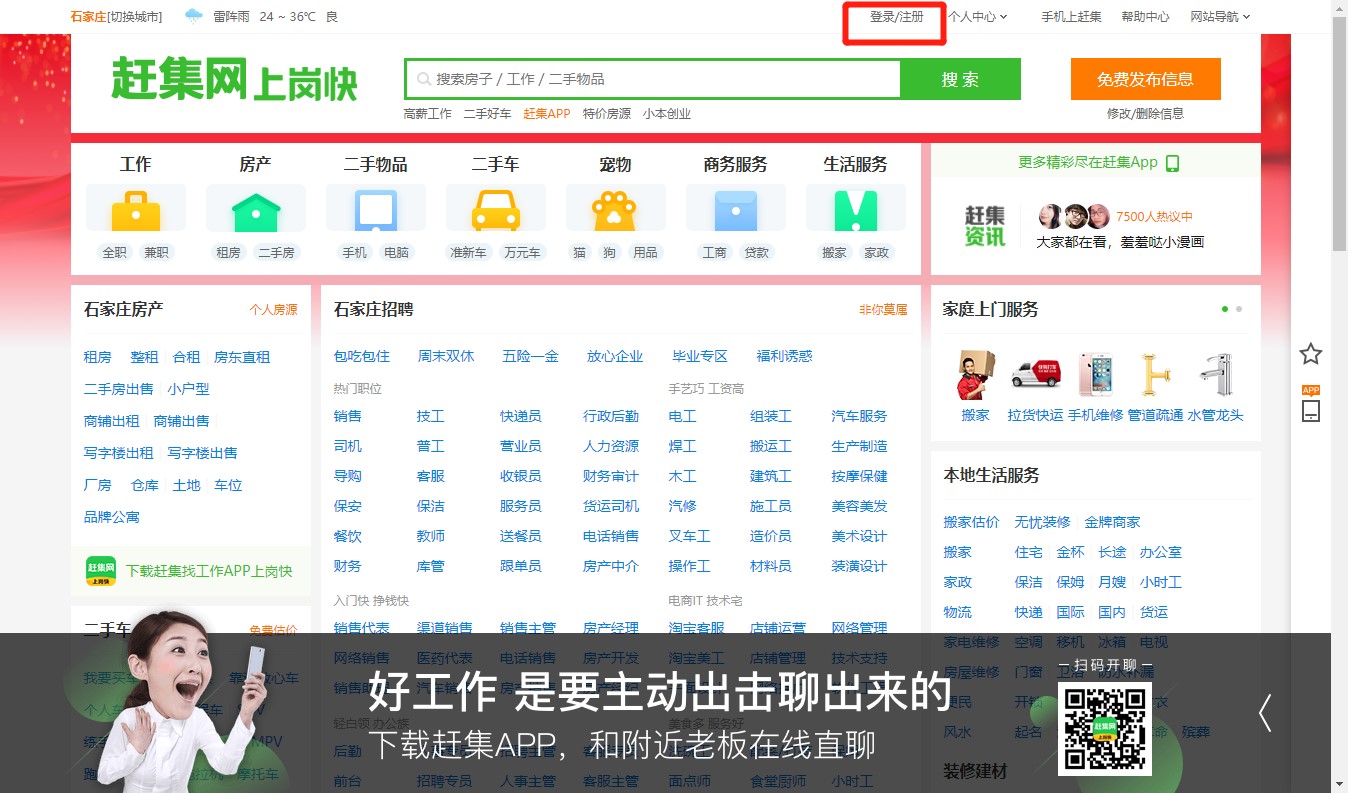Click the 赶集网 上岗快 logo

[x=234, y=79]
